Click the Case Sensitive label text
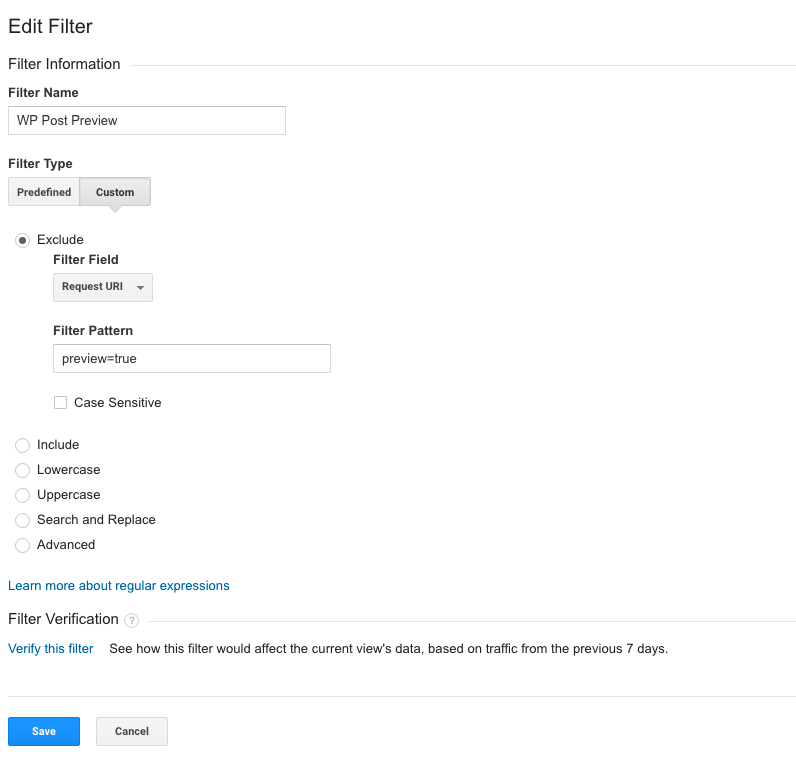 point(117,403)
